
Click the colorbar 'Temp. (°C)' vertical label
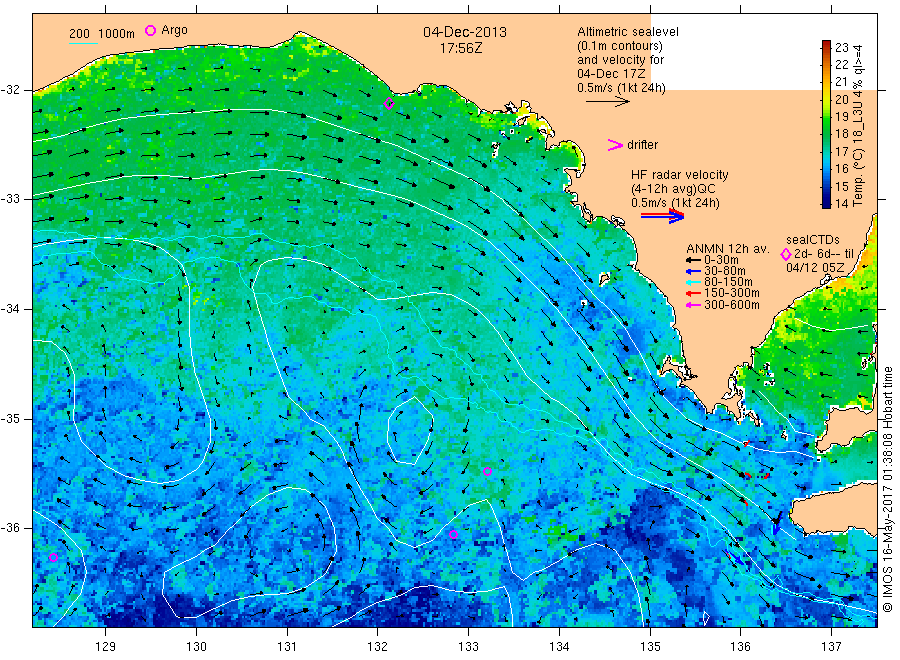[858, 179]
